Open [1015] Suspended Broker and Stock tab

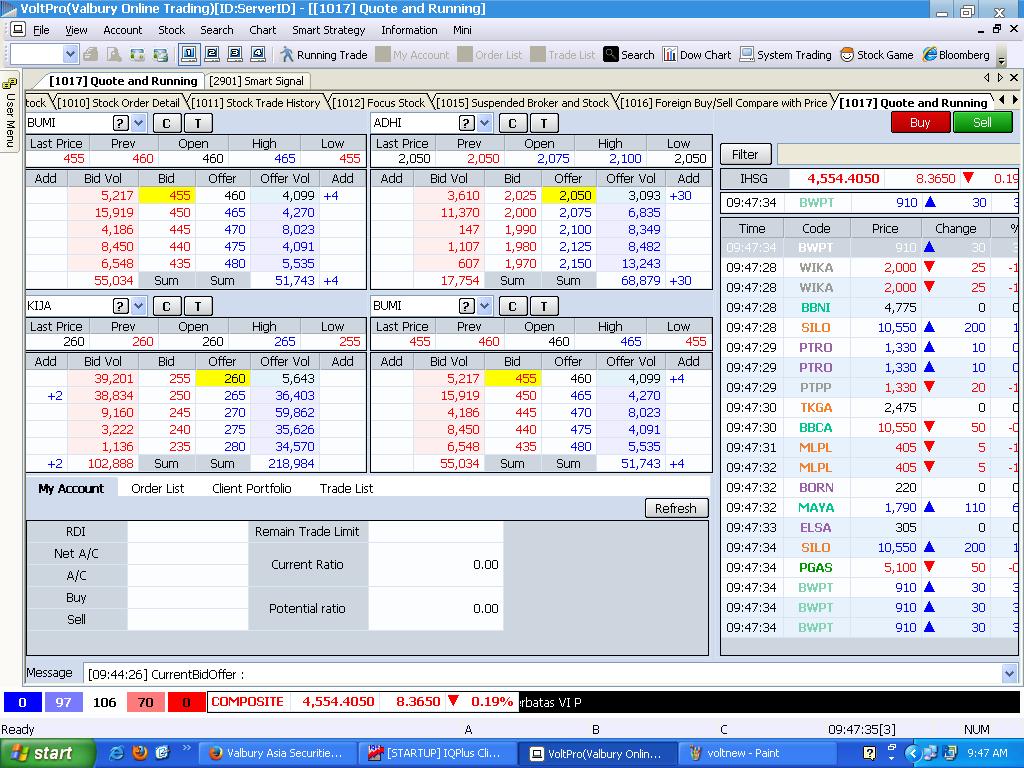(x=521, y=103)
